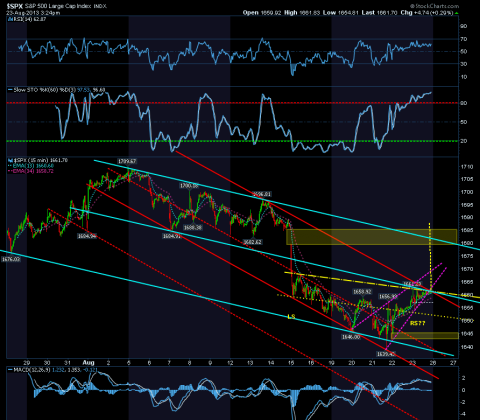Click the 1676.03 price label at chart left
480x420 pixels.
[11, 259]
